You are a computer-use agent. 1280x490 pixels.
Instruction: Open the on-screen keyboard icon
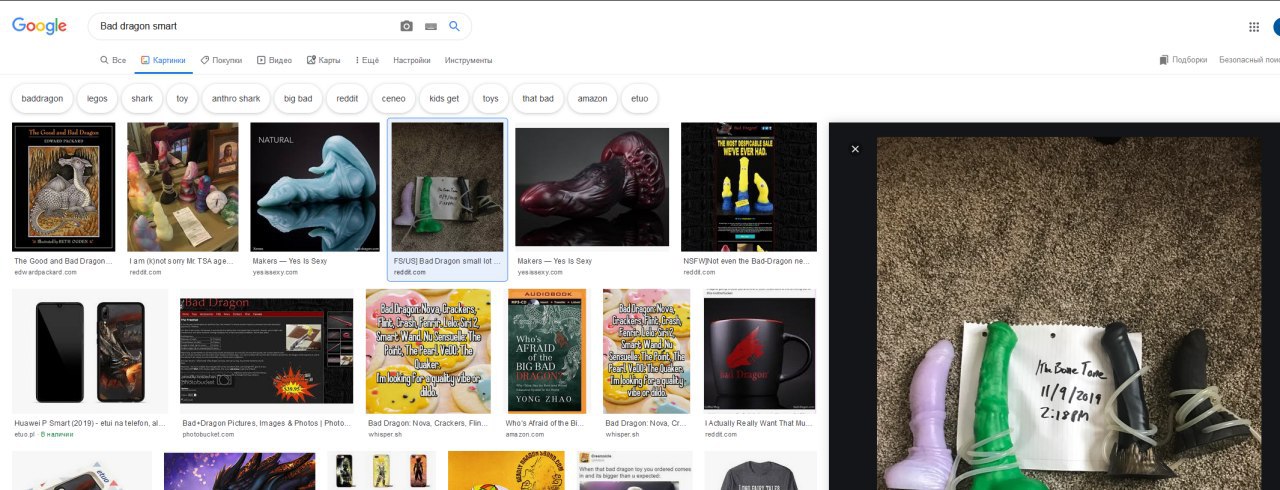[x=431, y=26]
